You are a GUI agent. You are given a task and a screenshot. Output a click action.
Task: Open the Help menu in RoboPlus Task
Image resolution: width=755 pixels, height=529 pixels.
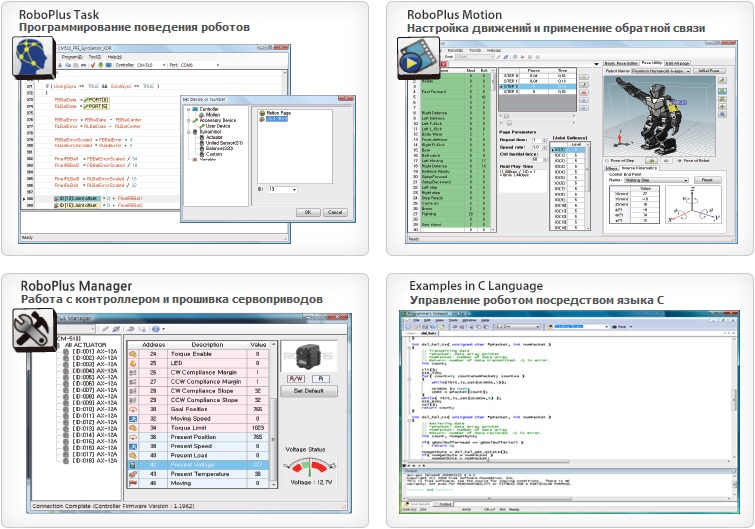(x=115, y=57)
